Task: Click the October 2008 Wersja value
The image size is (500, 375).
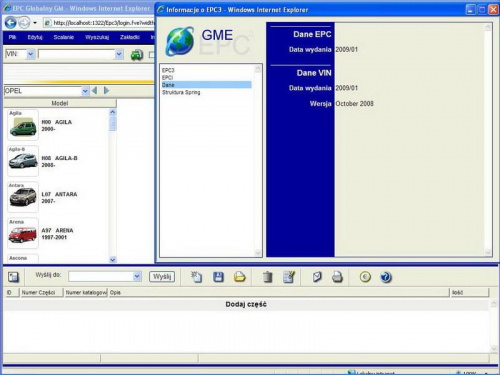Action: click(354, 104)
